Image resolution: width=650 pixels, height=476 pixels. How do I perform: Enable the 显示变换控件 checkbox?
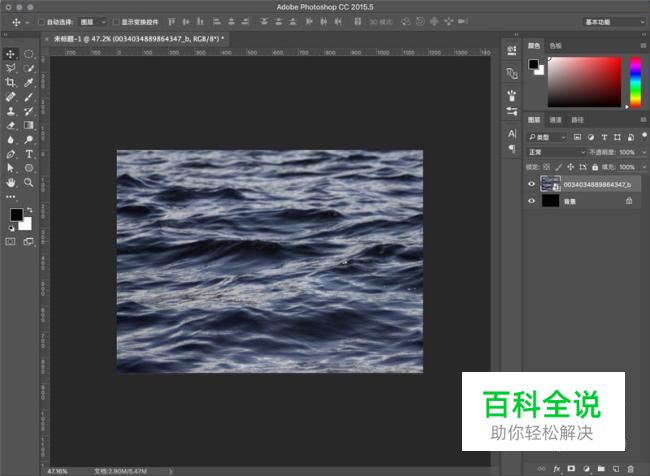[x=115, y=21]
